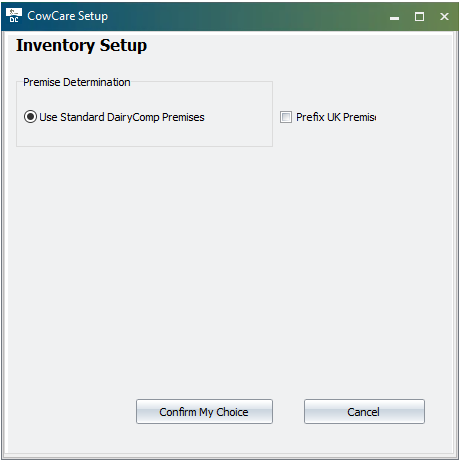
Task: Click blank space between Confirm and Cancel
Action: (288, 412)
